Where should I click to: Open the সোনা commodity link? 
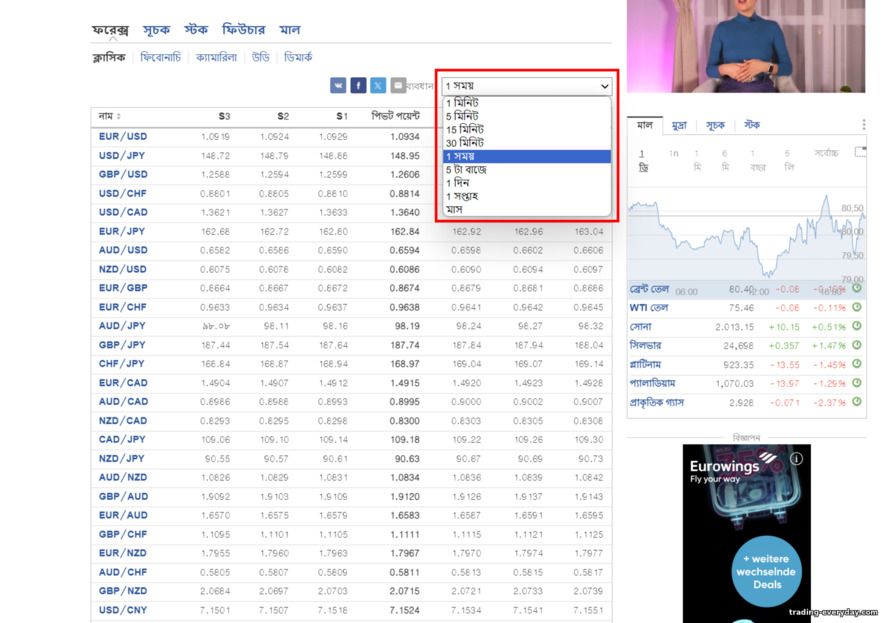pyautogui.click(x=640, y=326)
